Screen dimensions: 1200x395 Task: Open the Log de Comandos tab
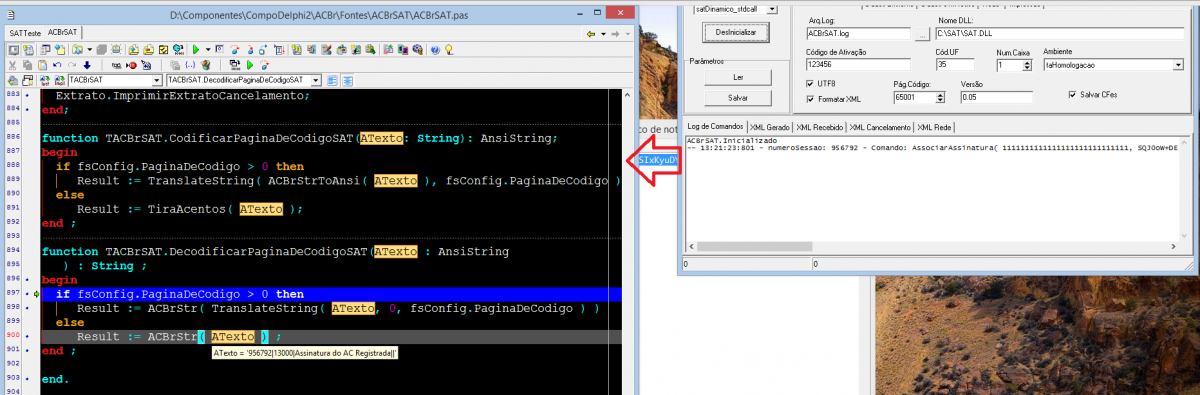point(716,128)
